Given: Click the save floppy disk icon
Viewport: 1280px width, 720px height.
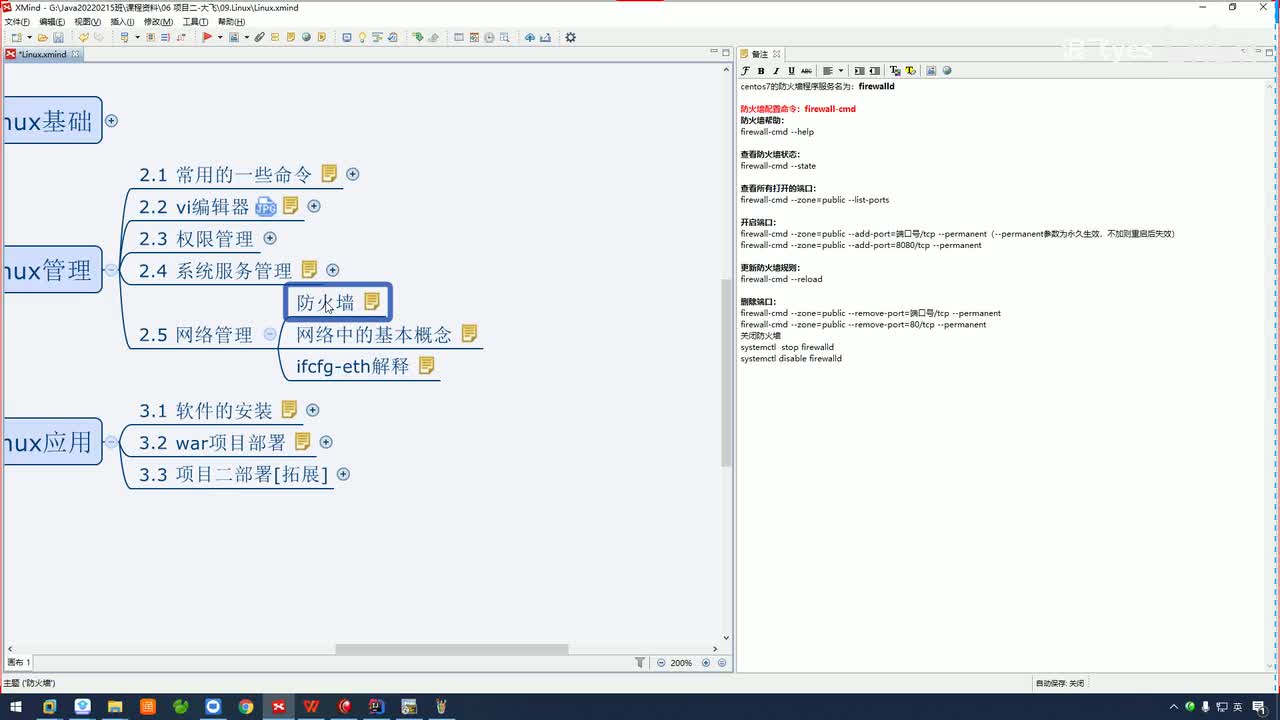Looking at the screenshot, I should 59,38.
